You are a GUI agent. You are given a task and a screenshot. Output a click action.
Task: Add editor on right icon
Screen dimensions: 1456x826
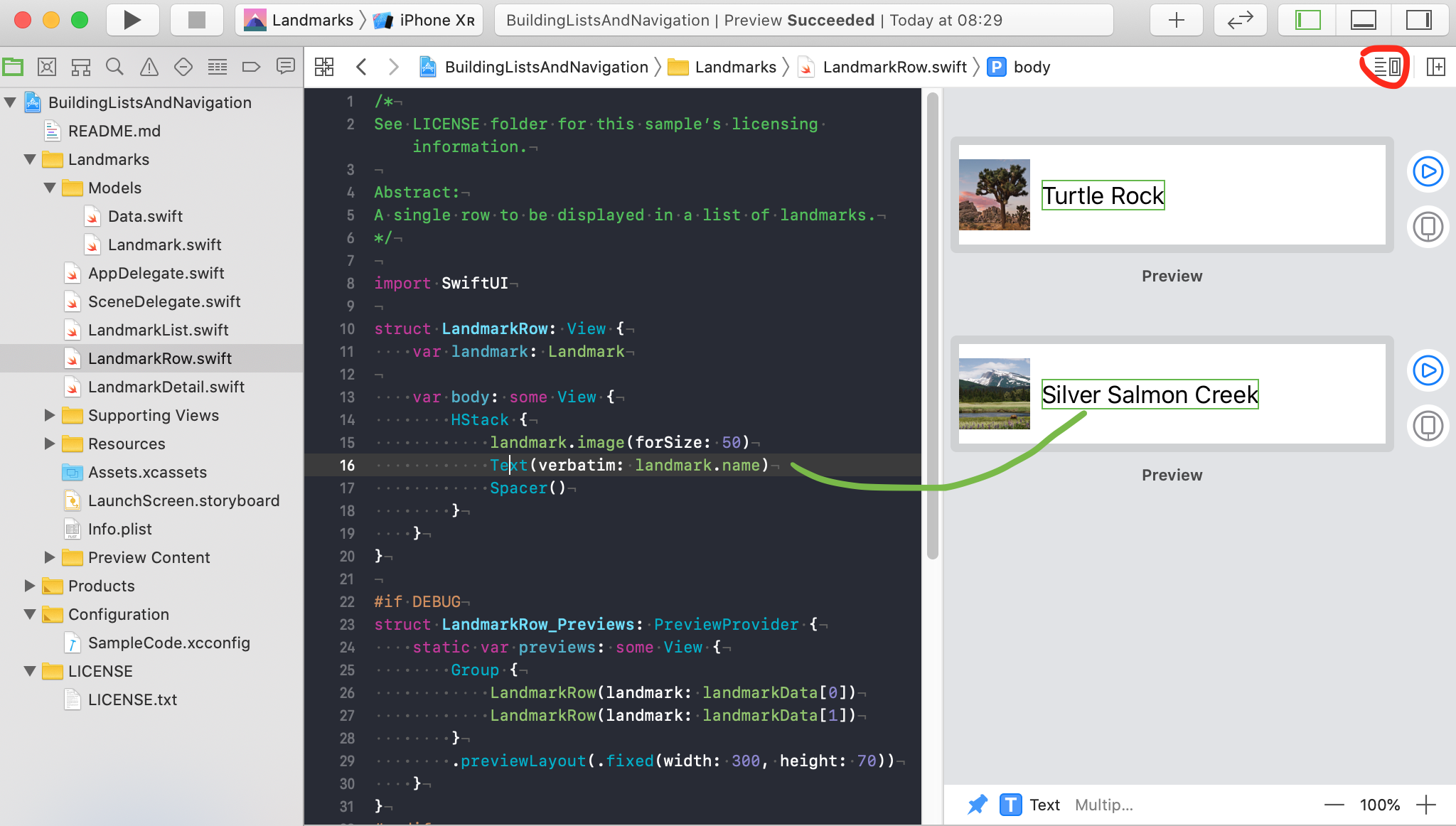click(1435, 67)
